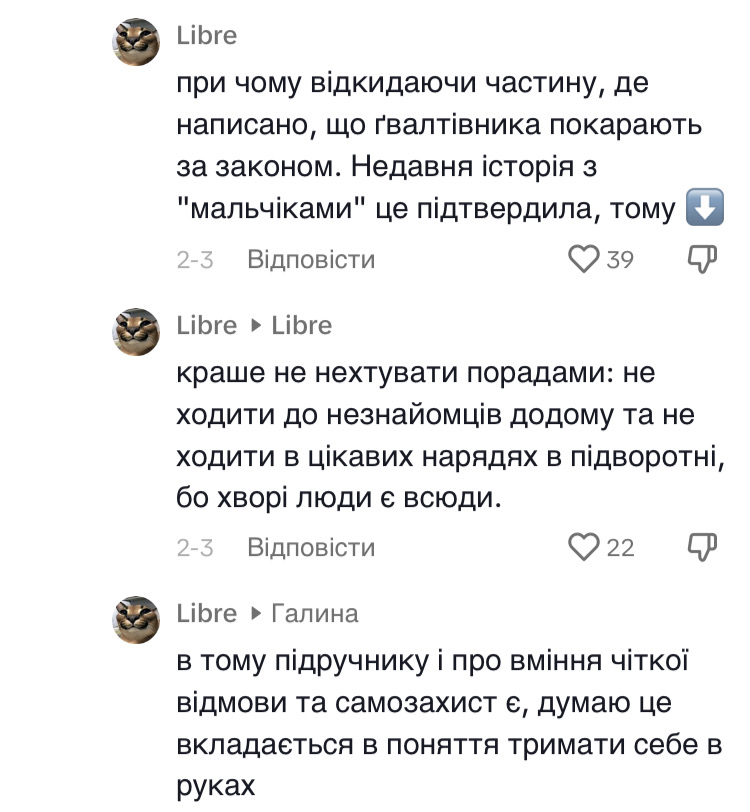Open Libre's avatar on the reply to Галина

(x=136, y=619)
